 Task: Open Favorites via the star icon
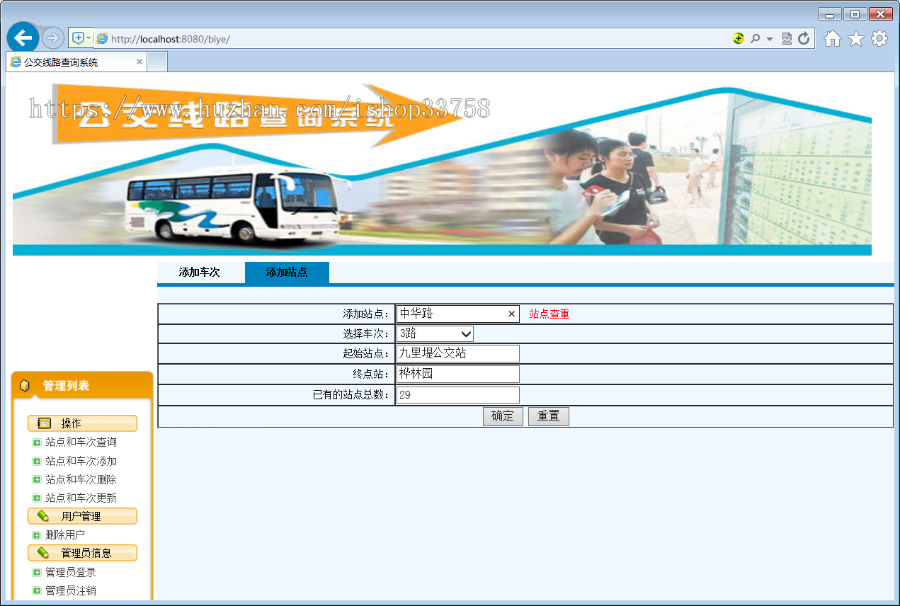(x=856, y=37)
